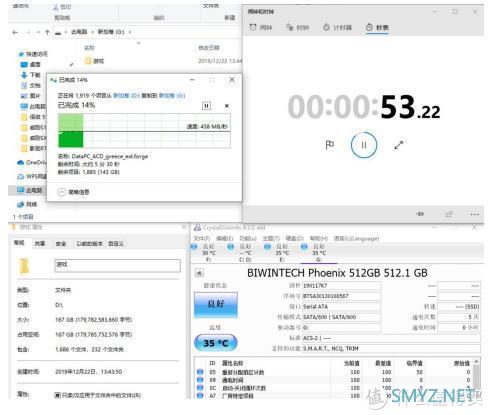Click the serial number field BTSA30130100587
This screenshot has height=415, width=488.
pyautogui.click(x=341, y=296)
